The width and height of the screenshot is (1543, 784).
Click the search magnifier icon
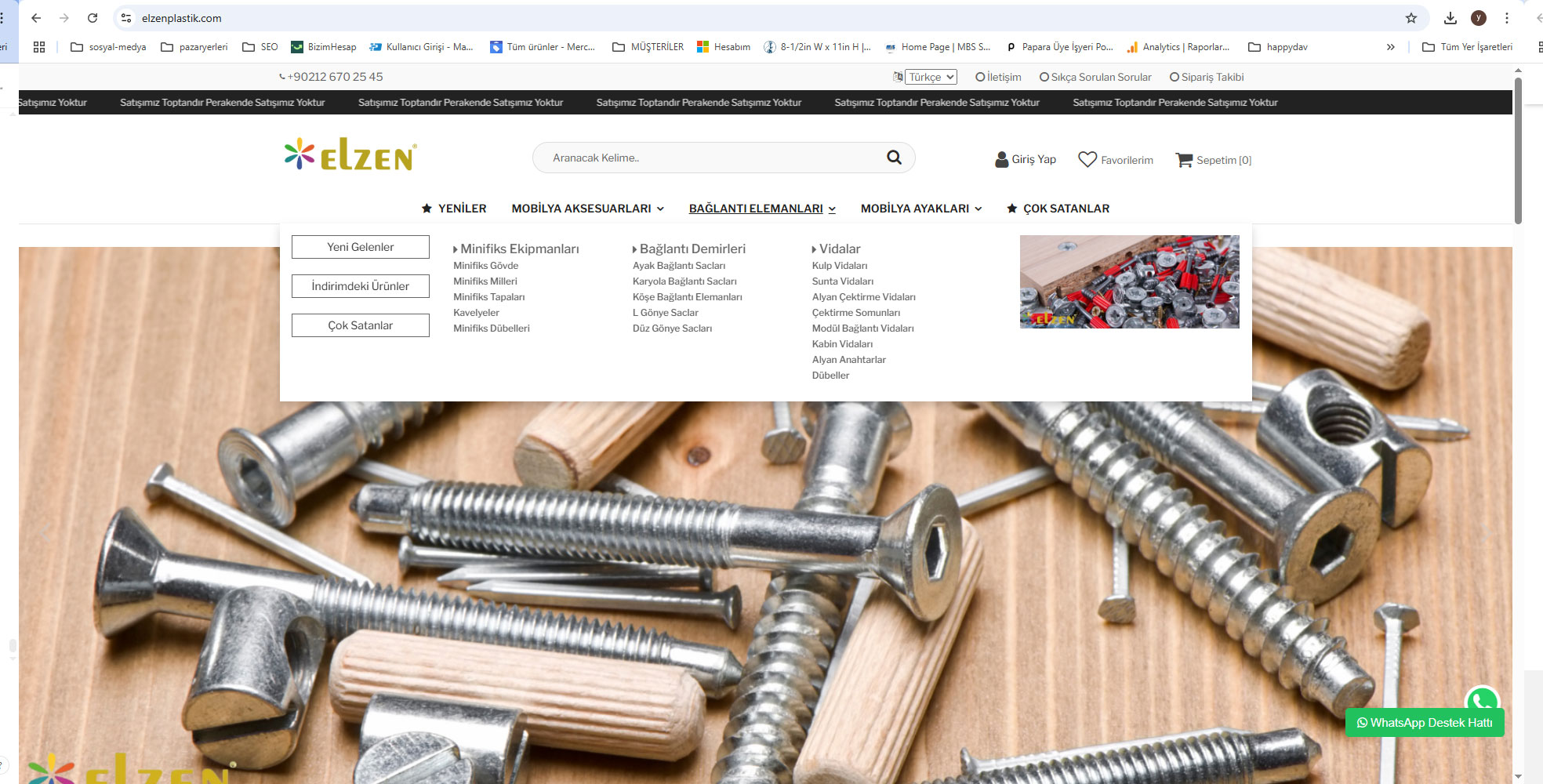[x=894, y=158]
